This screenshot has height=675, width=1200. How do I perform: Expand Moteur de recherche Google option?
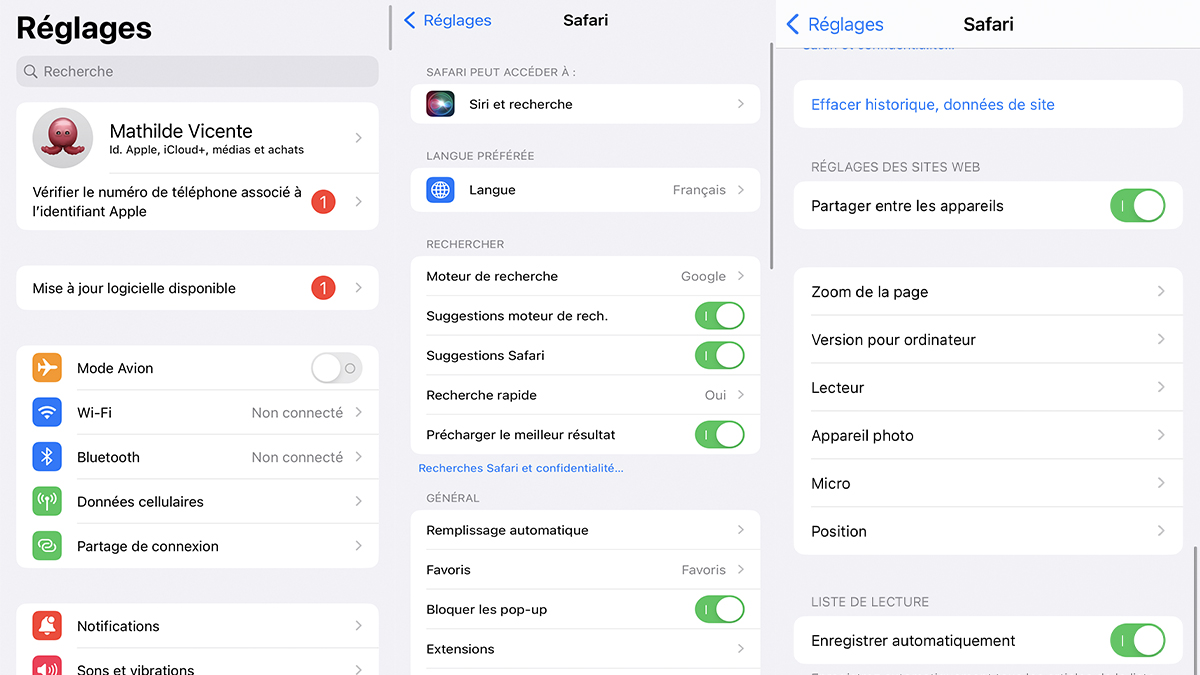coord(585,276)
